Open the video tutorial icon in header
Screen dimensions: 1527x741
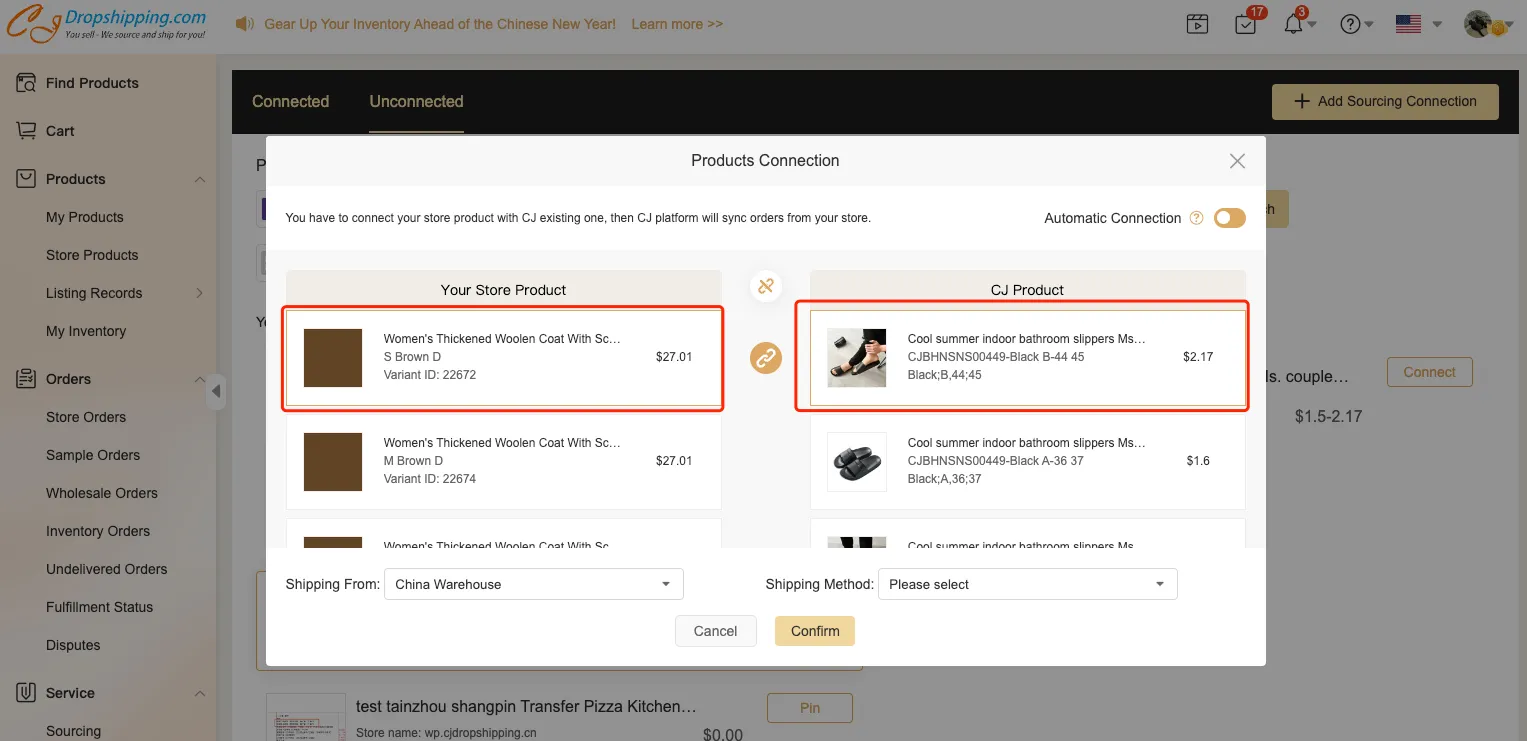1197,24
